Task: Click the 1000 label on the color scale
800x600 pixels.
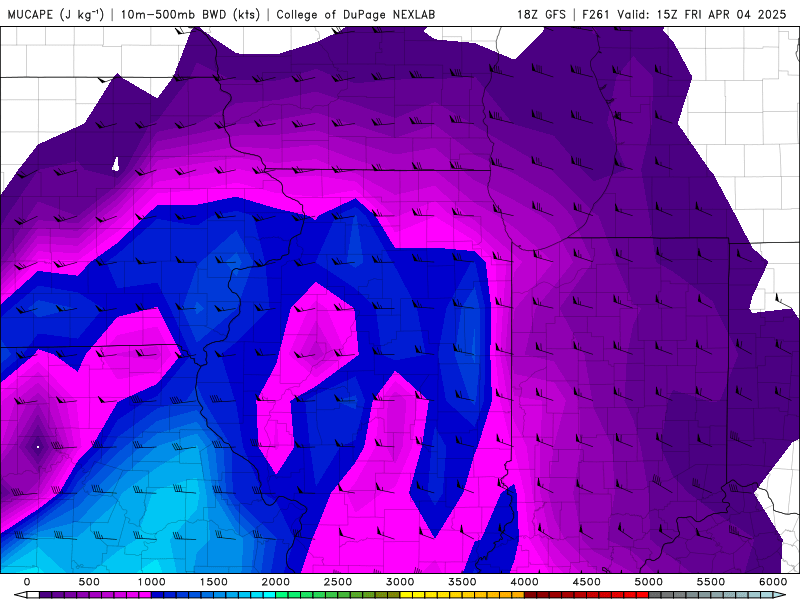Action: coord(151,582)
